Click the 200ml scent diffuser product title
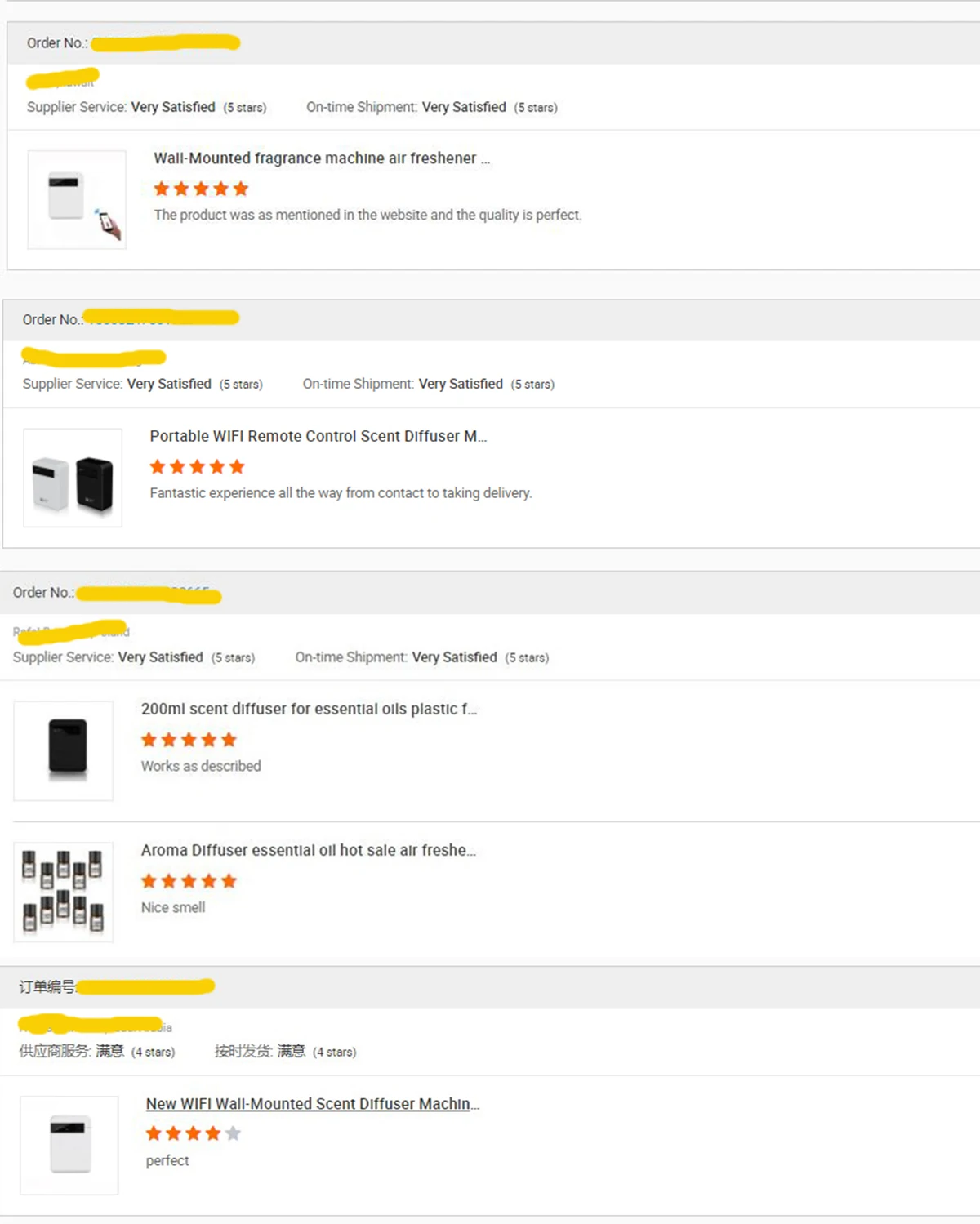This screenshot has width=980, height=1224. point(309,709)
